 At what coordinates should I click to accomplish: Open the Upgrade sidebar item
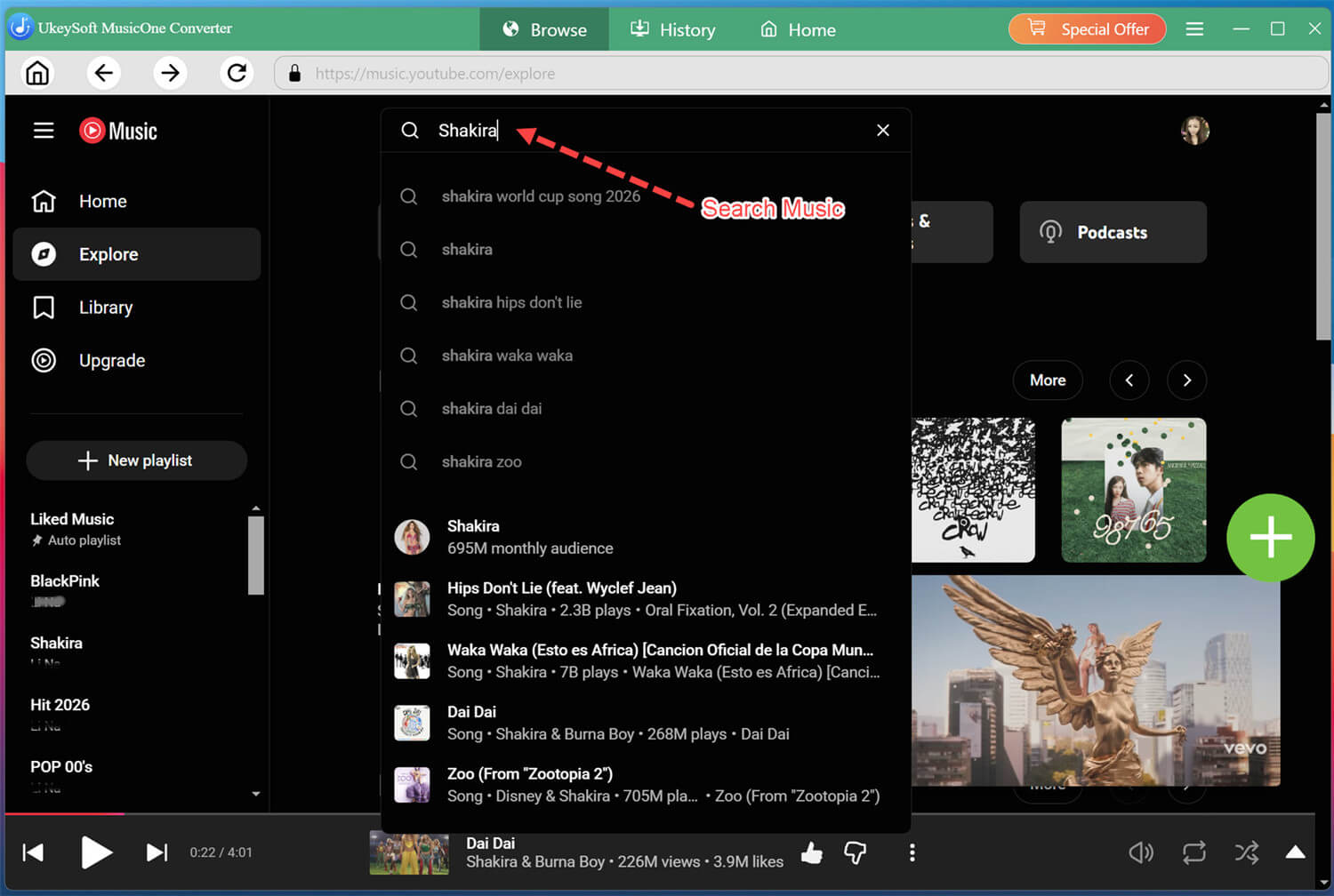coord(137,360)
